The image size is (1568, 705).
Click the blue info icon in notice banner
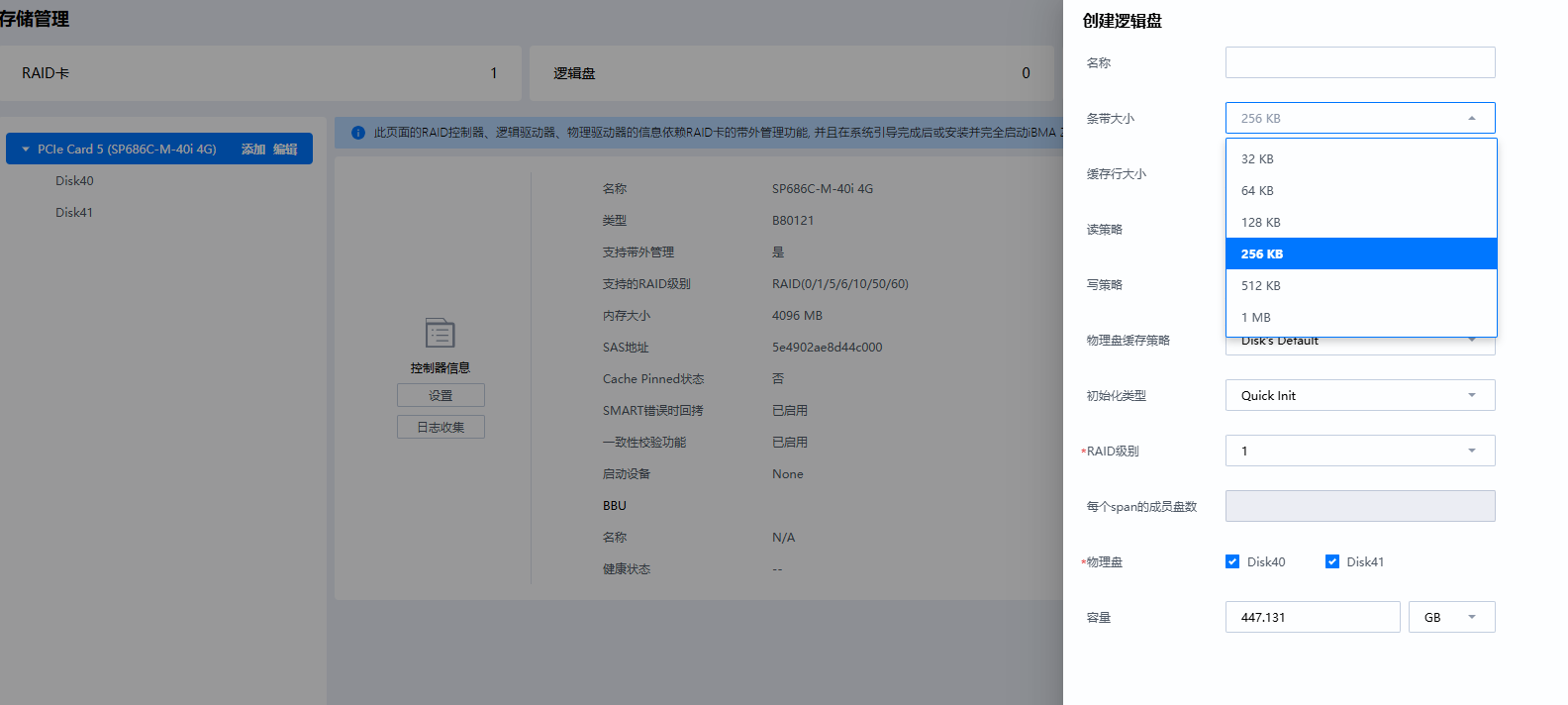click(x=358, y=133)
